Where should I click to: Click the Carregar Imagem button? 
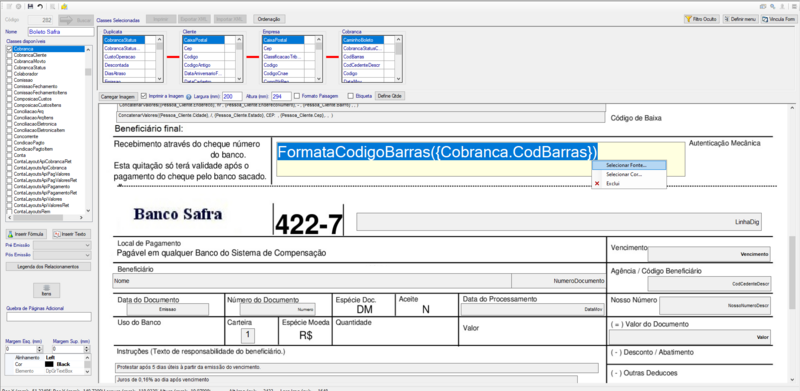click(118, 96)
